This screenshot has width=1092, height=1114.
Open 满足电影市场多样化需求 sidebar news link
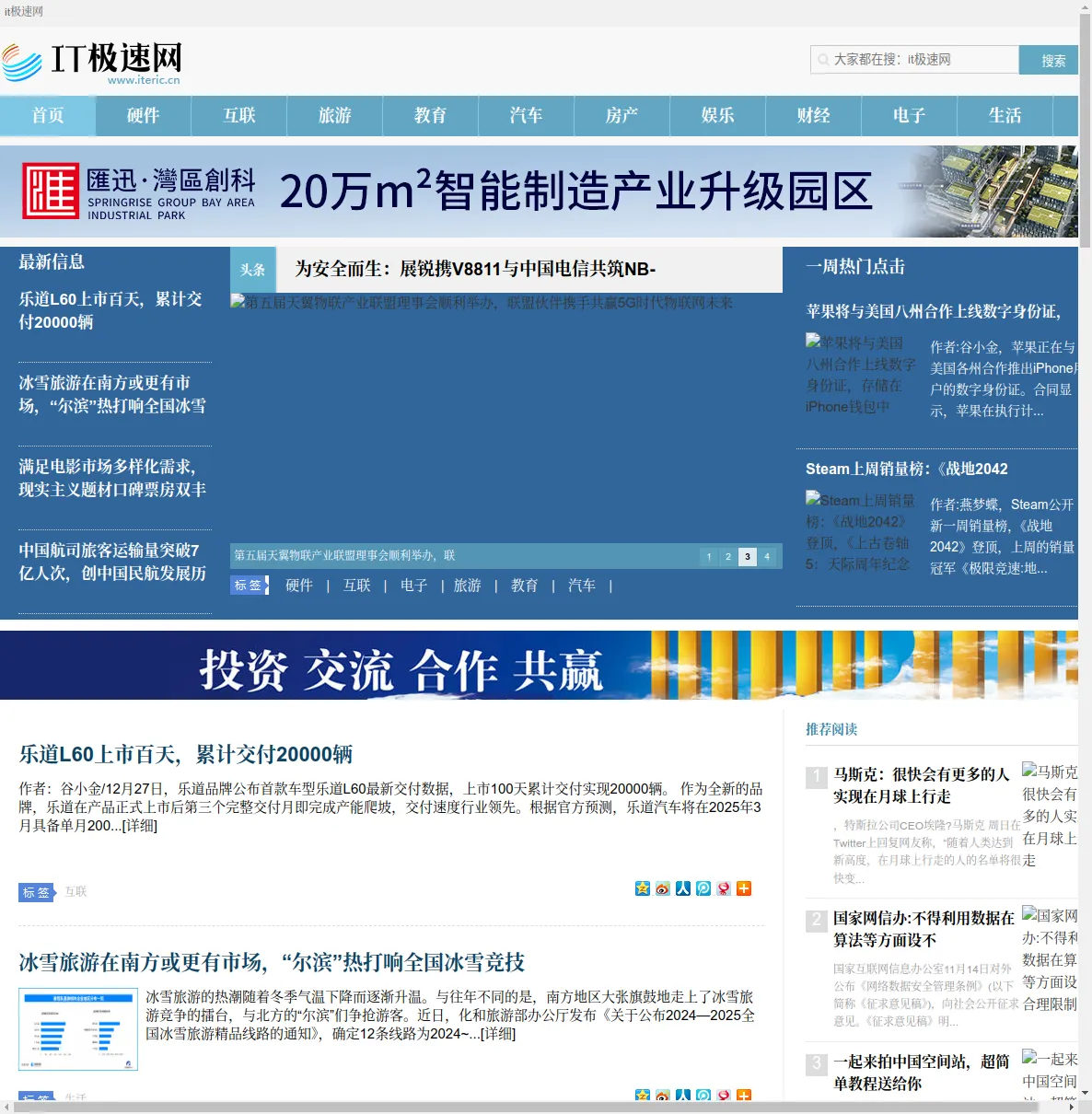point(112,478)
